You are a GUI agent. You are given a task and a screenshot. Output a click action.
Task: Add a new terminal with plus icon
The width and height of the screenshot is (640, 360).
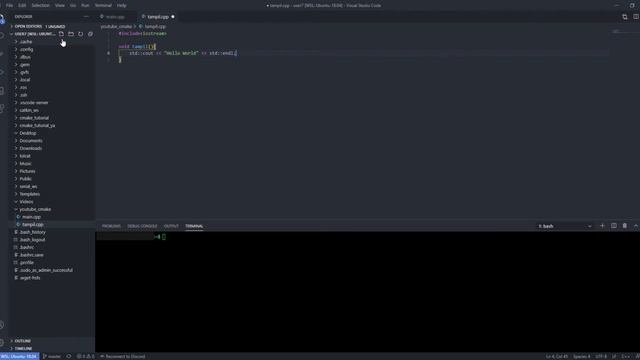(x=602, y=226)
